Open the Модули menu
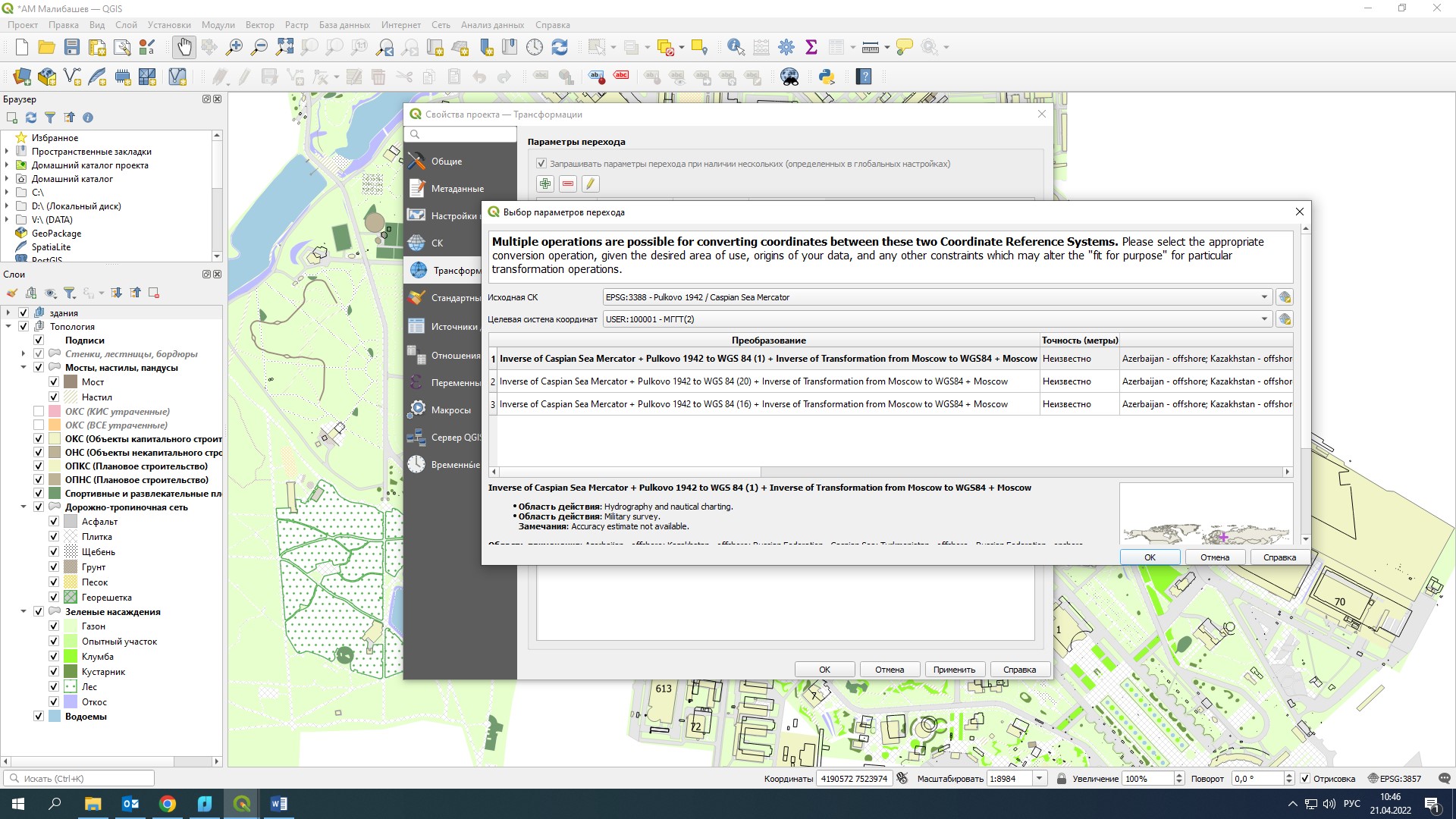Screen dimensions: 1456x819 point(218,25)
